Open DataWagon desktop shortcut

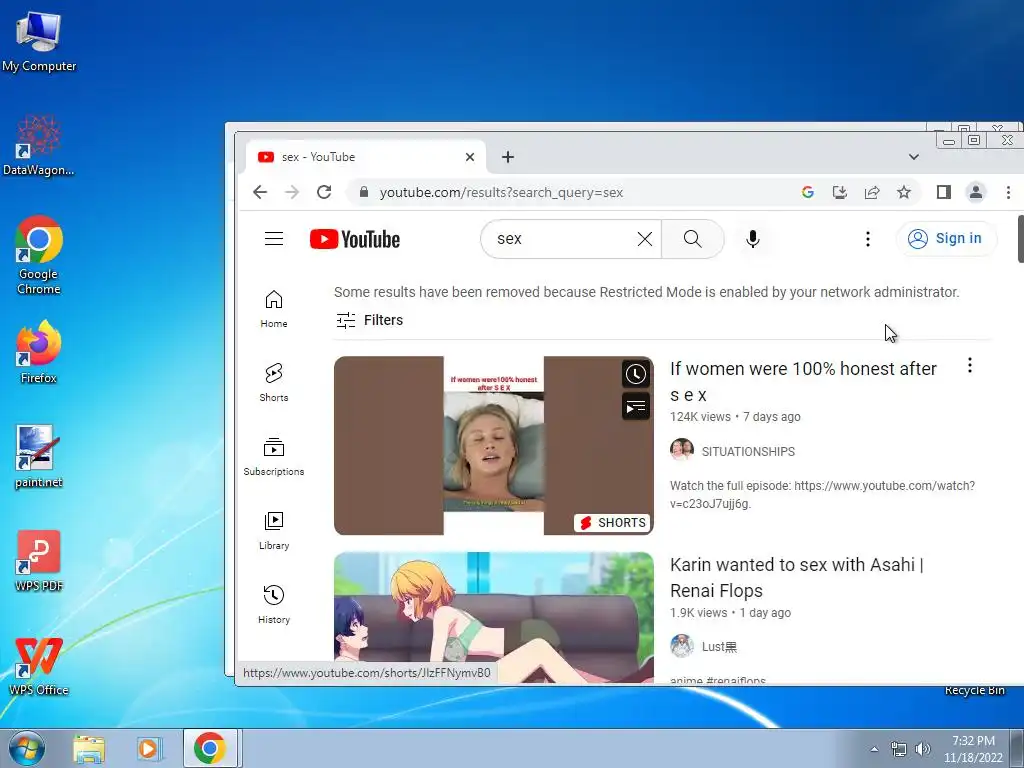39,146
